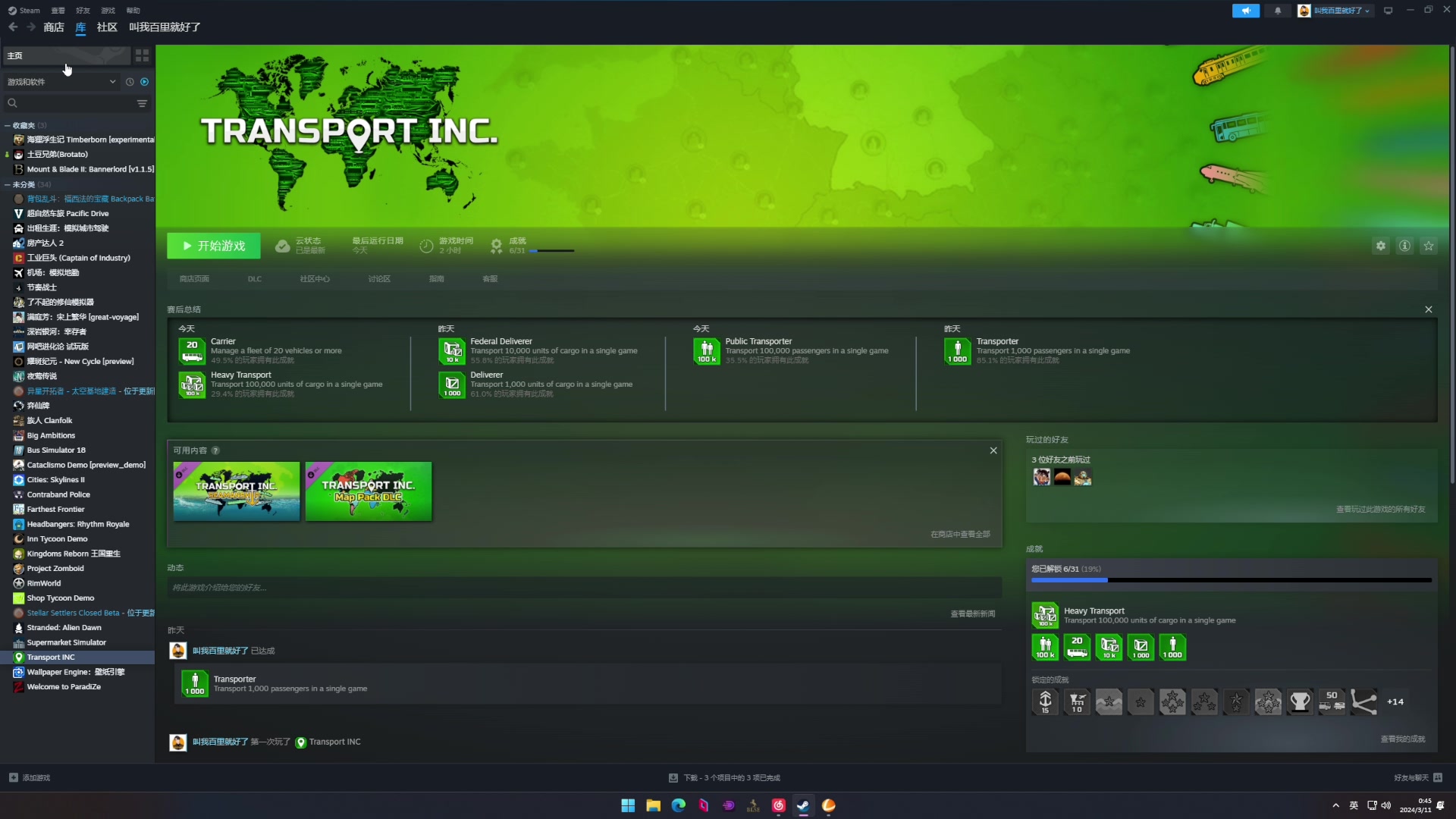
Task: Toggle ready-to-play filter icon in sidebar
Action: pos(145,82)
